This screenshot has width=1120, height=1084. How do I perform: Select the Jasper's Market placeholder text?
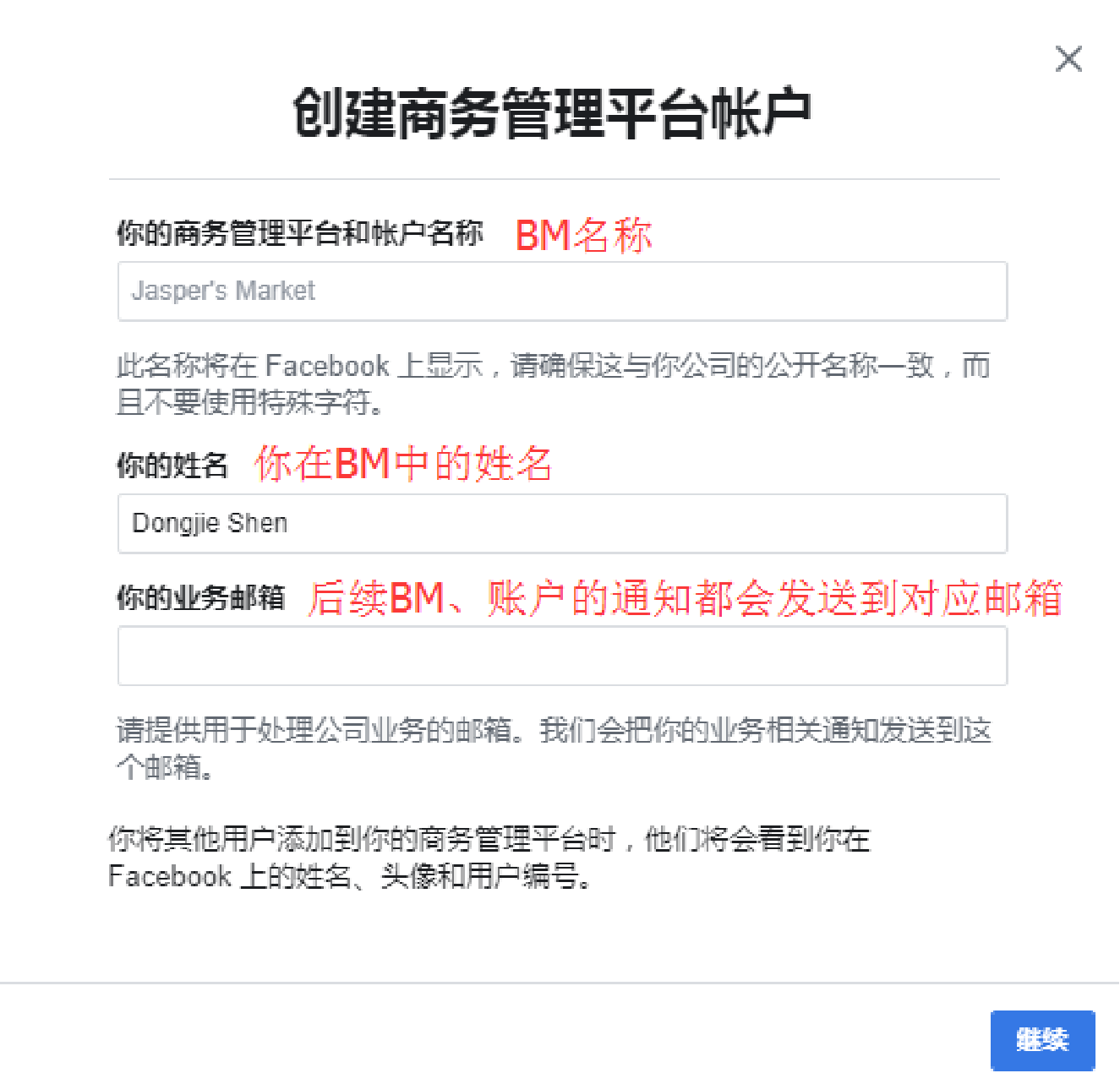[224, 291]
